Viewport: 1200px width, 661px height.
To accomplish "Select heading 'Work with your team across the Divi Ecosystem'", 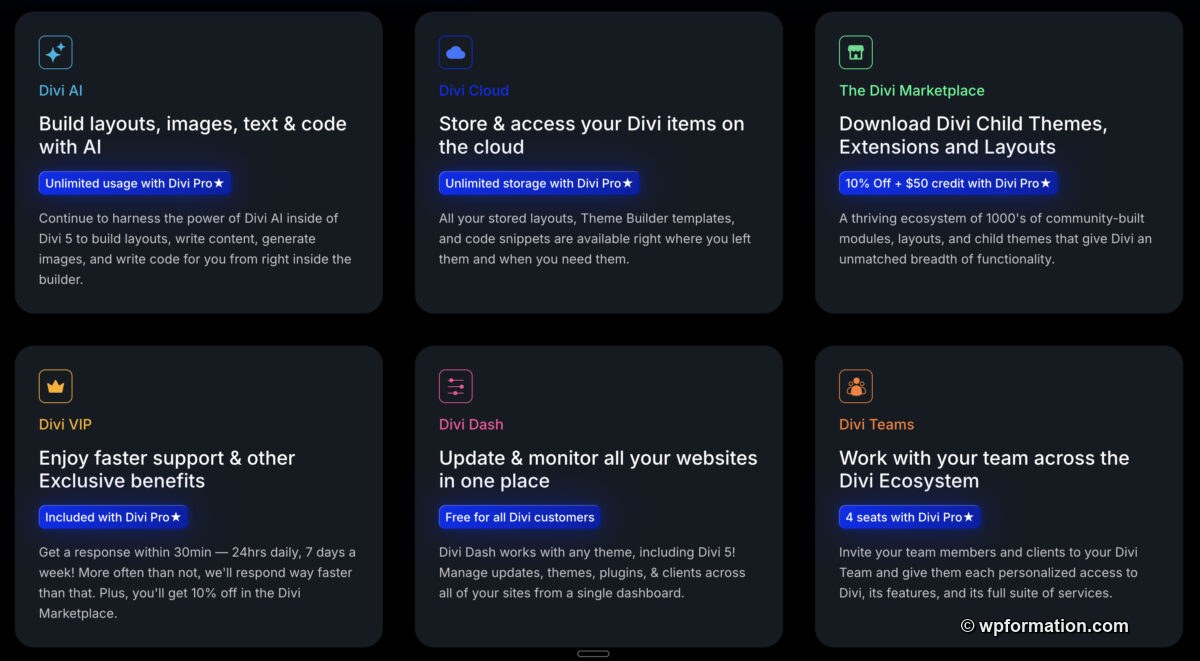I will [x=984, y=469].
